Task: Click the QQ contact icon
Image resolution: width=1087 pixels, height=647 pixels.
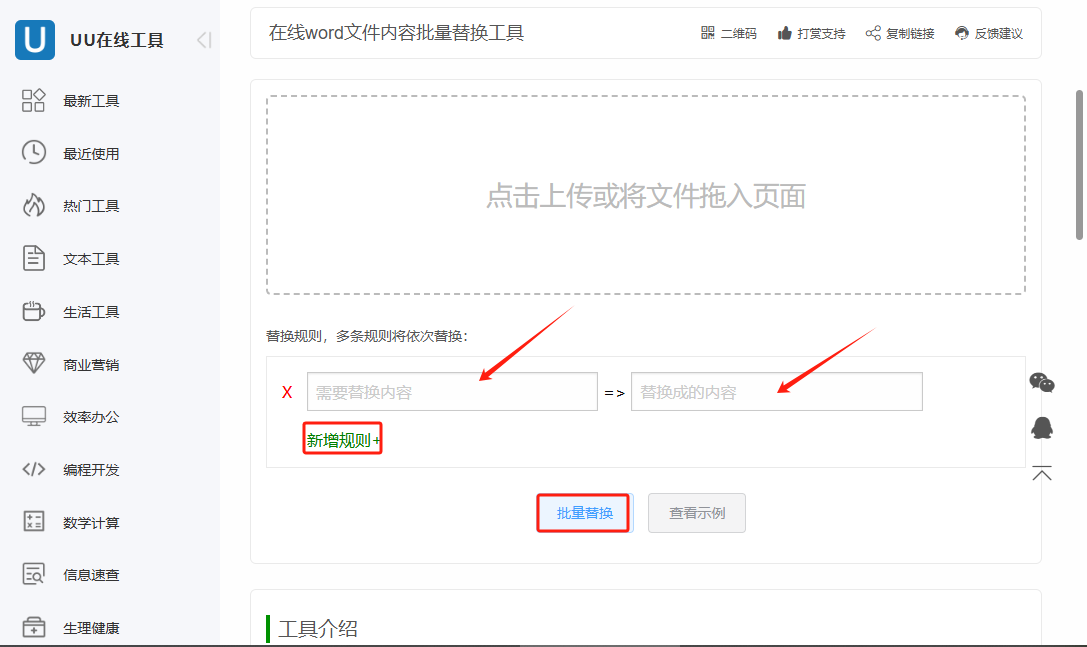Action: (x=1043, y=428)
